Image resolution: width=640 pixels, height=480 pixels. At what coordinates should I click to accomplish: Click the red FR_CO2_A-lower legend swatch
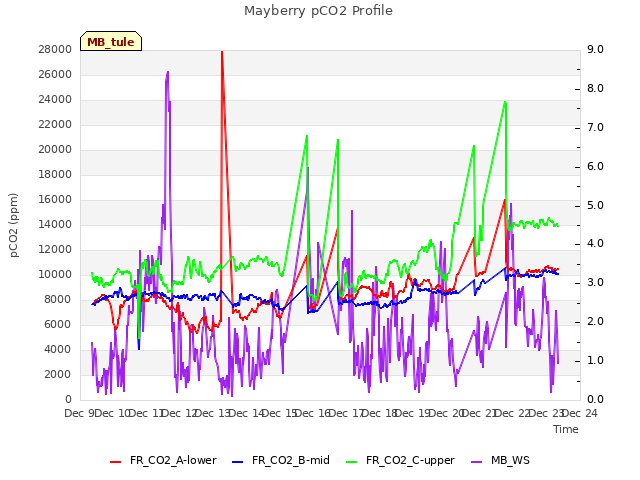tap(116, 462)
